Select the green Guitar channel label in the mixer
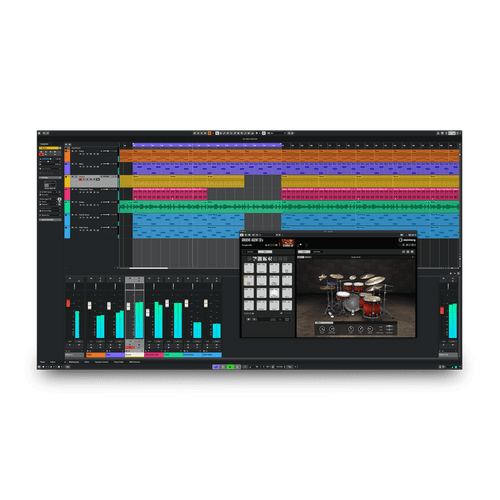This screenshot has height=500, width=500. coord(173,355)
